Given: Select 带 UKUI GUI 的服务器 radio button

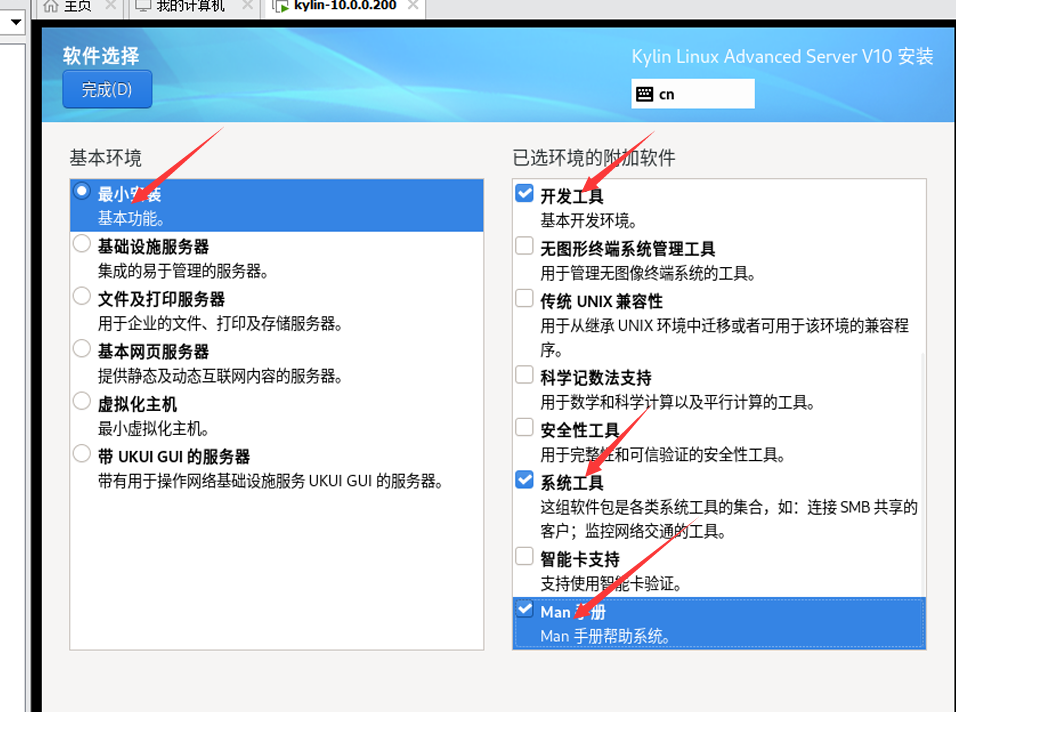Looking at the screenshot, I should tap(82, 454).
